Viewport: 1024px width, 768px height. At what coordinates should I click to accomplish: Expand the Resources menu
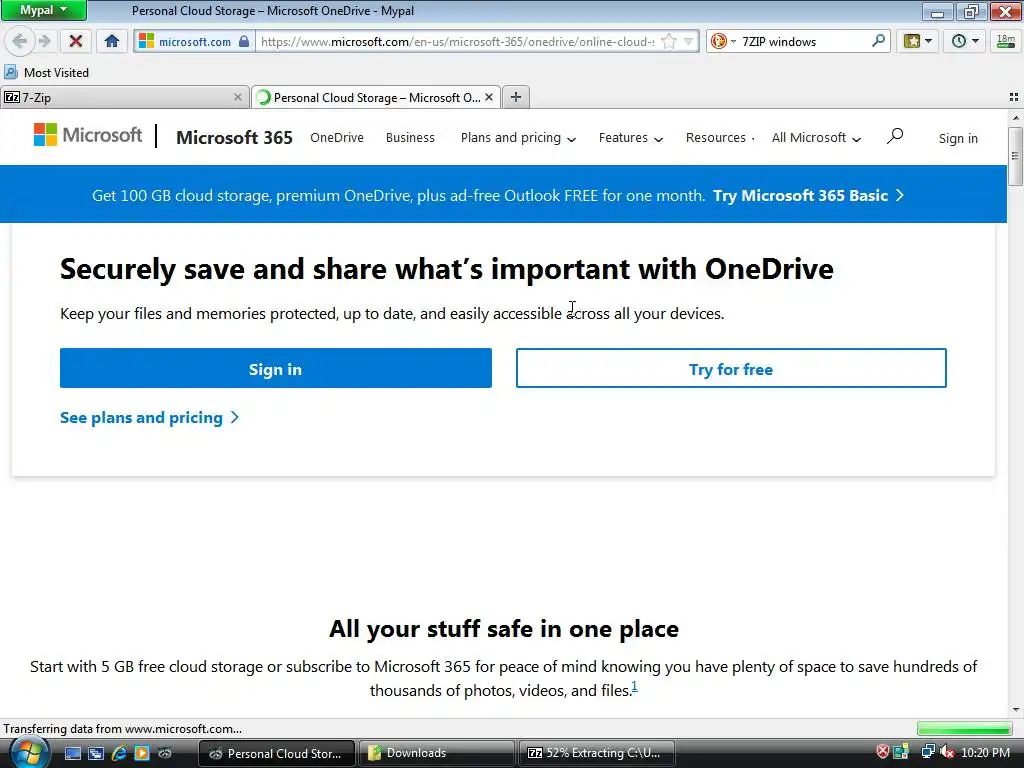720,138
